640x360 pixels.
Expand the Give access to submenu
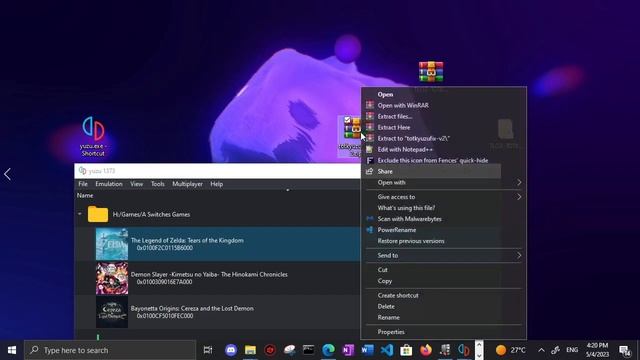[x=519, y=197]
